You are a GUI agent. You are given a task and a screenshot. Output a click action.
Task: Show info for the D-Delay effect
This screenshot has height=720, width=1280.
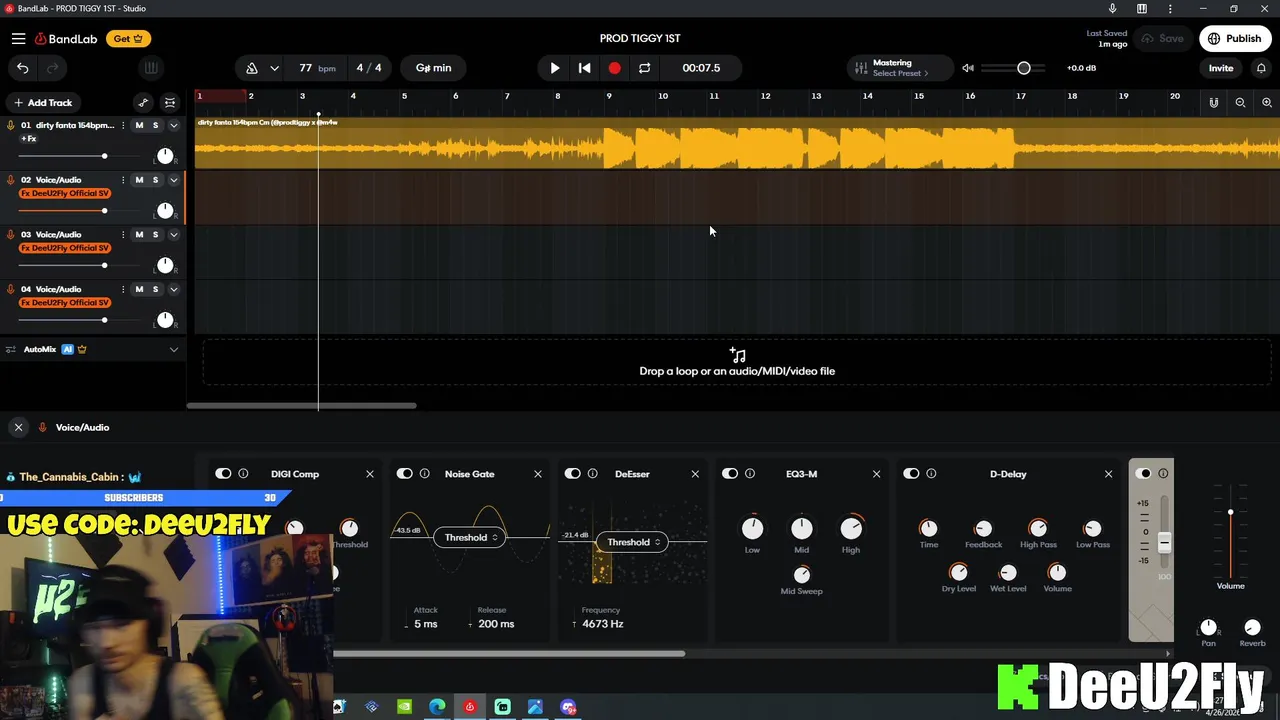coord(931,474)
